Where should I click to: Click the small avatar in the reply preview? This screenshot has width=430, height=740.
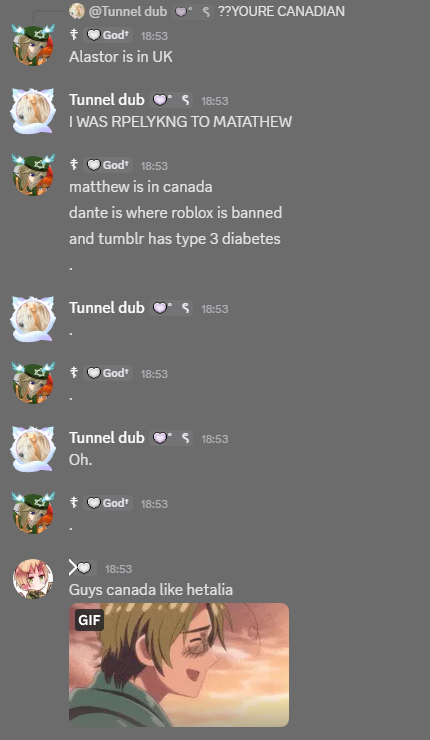click(x=76, y=11)
